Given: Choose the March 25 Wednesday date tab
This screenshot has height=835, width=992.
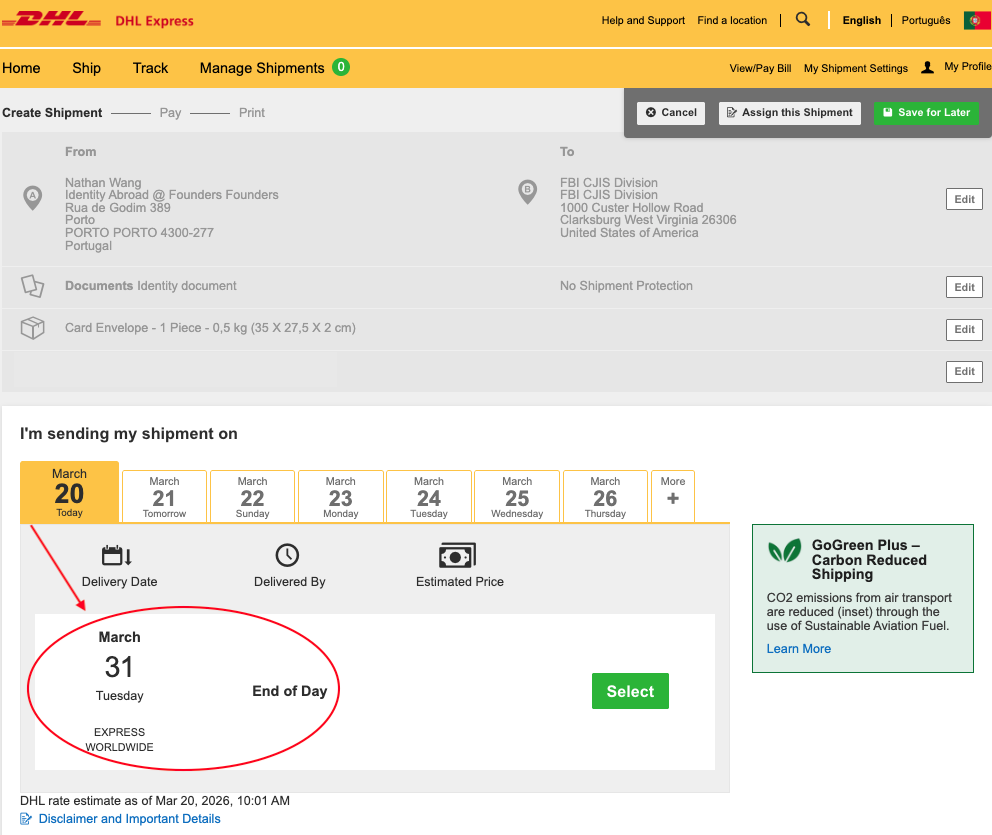Looking at the screenshot, I should [517, 496].
